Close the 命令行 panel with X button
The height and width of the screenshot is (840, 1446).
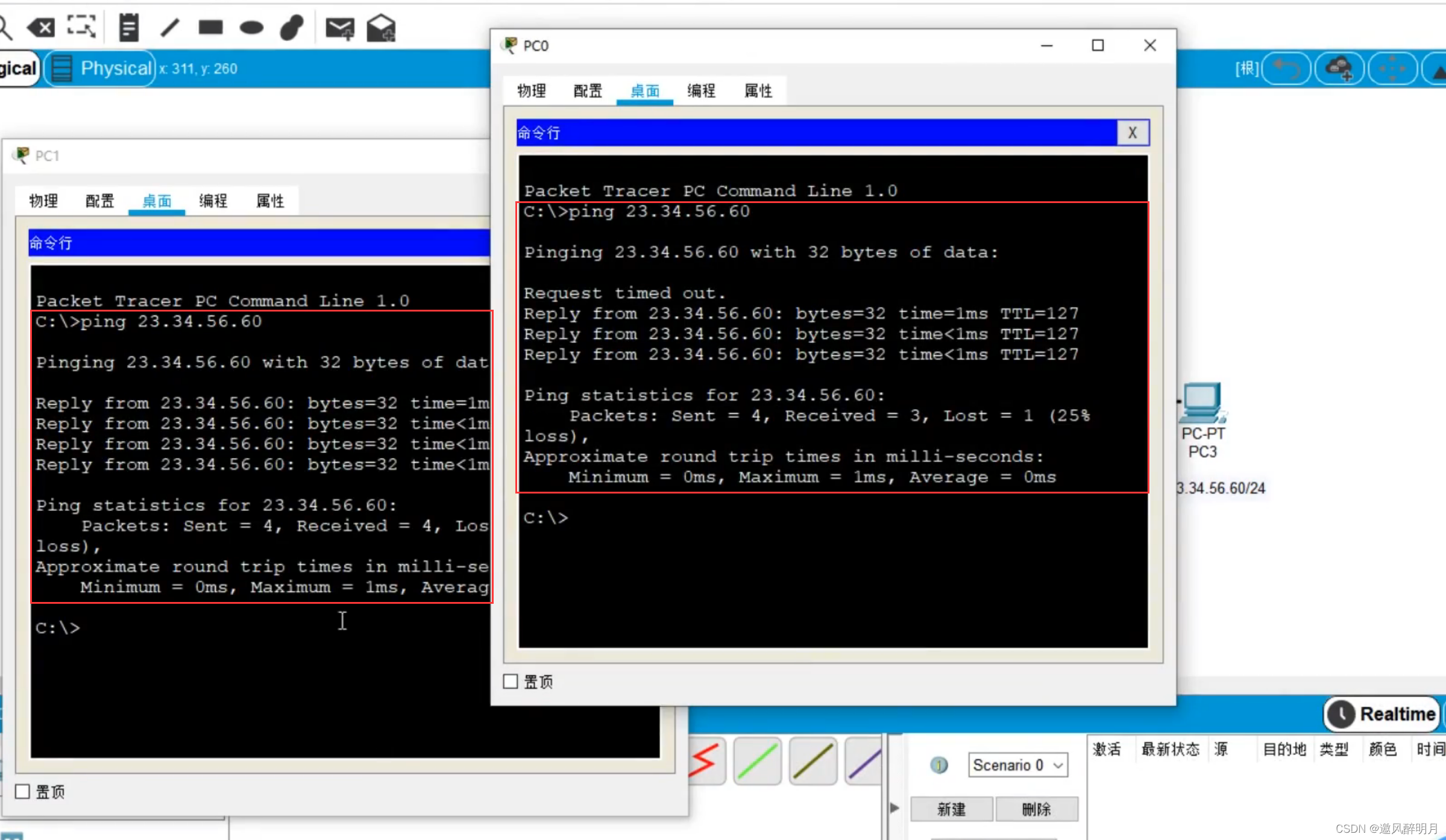point(1133,133)
